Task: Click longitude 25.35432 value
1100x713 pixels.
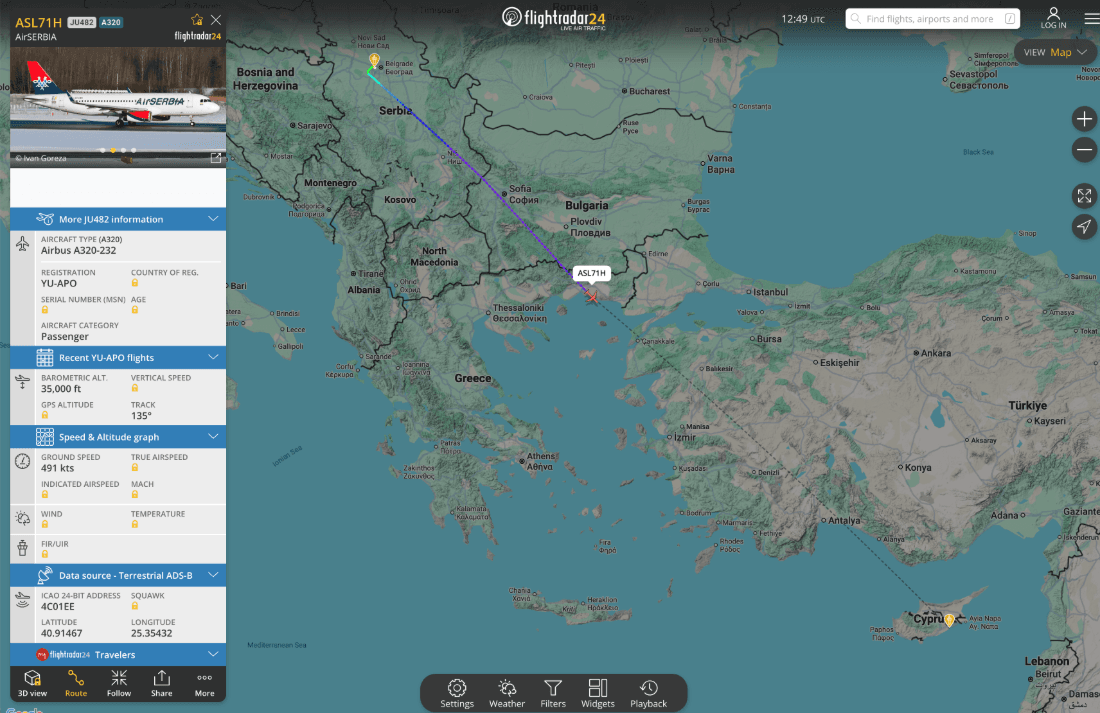Action: click(x=152, y=633)
